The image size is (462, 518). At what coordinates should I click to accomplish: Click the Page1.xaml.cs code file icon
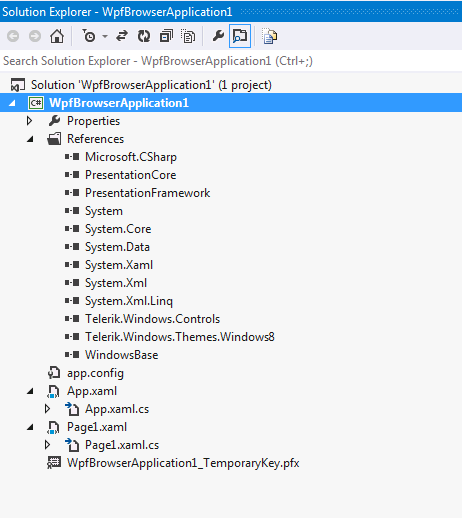pyautogui.click(x=72, y=445)
